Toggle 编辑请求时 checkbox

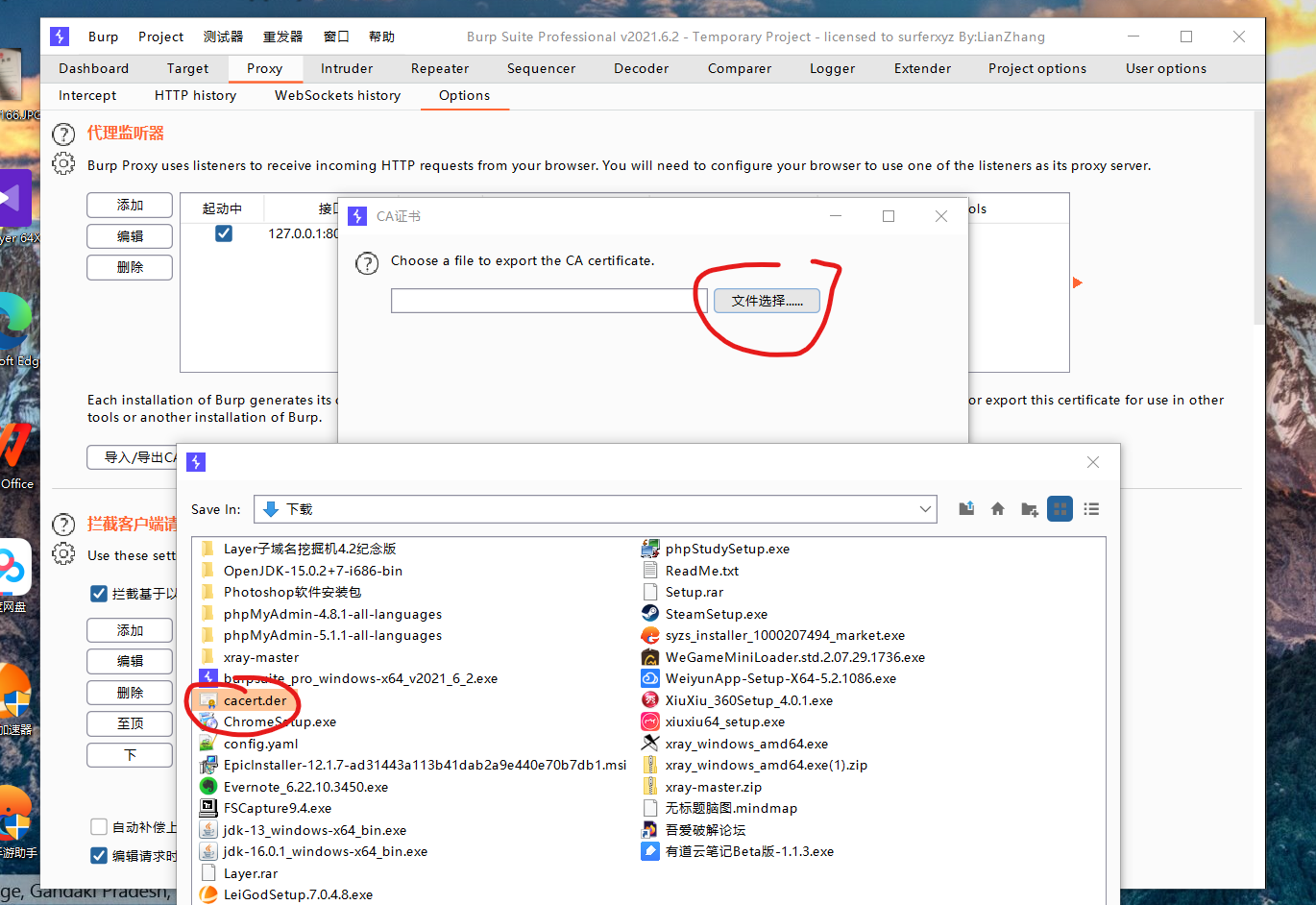[98, 855]
